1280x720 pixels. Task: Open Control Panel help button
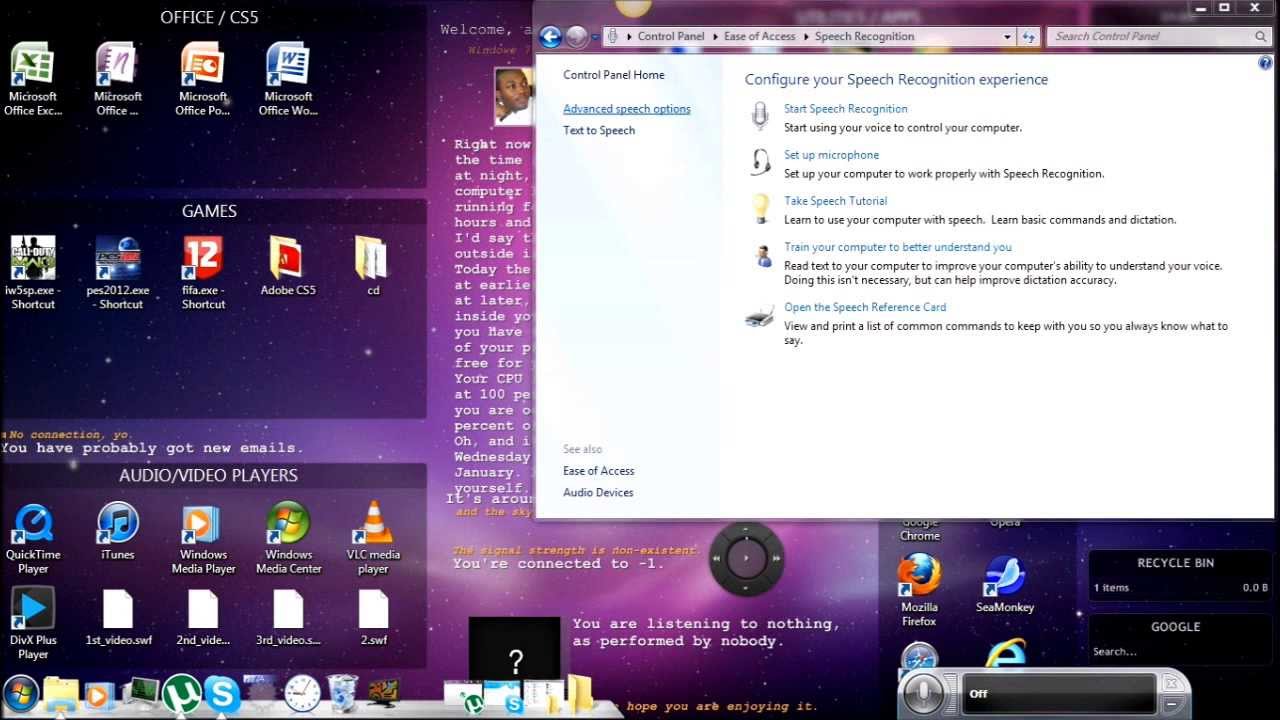click(1265, 62)
